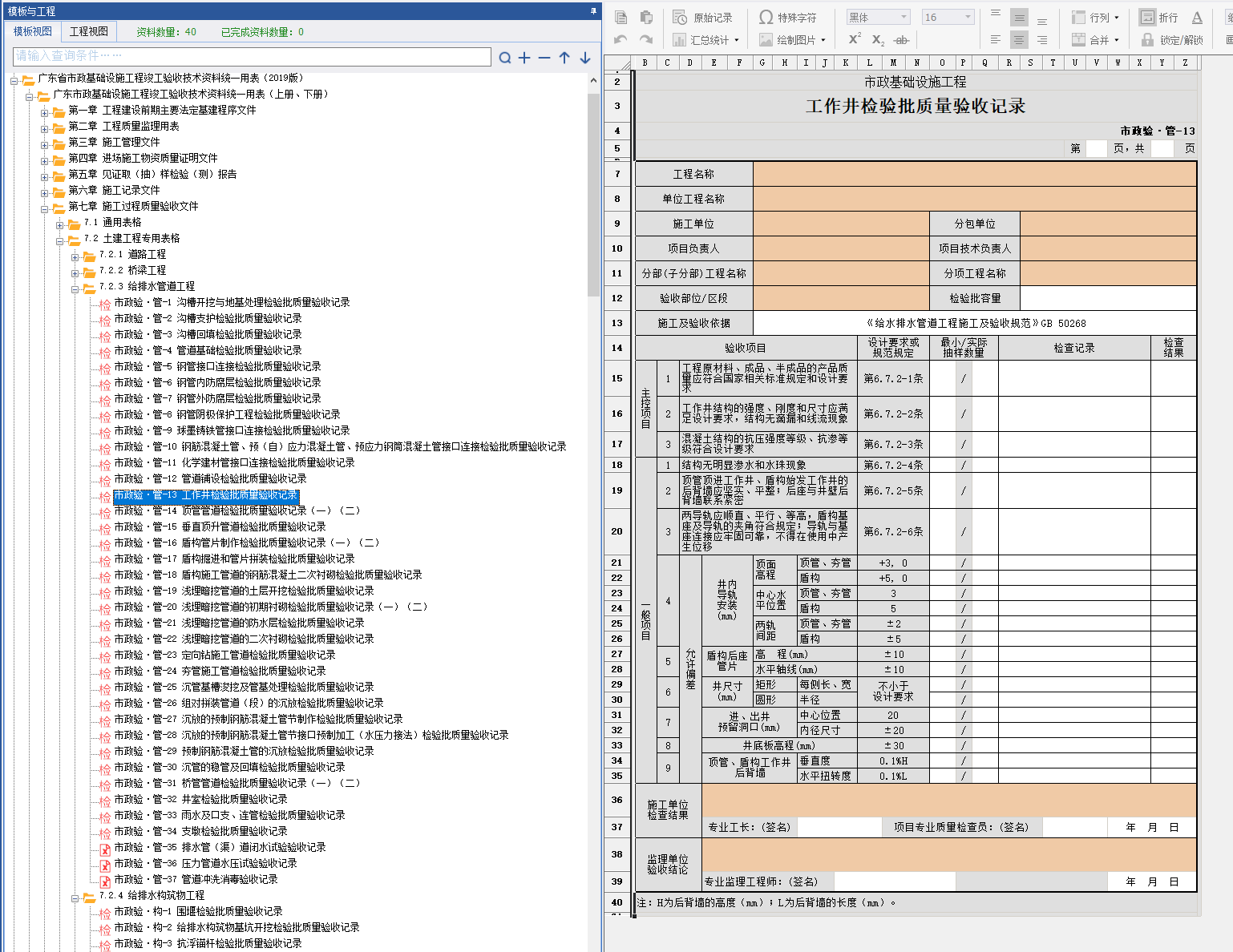Apply superscript formatting X²

pyautogui.click(x=855, y=39)
